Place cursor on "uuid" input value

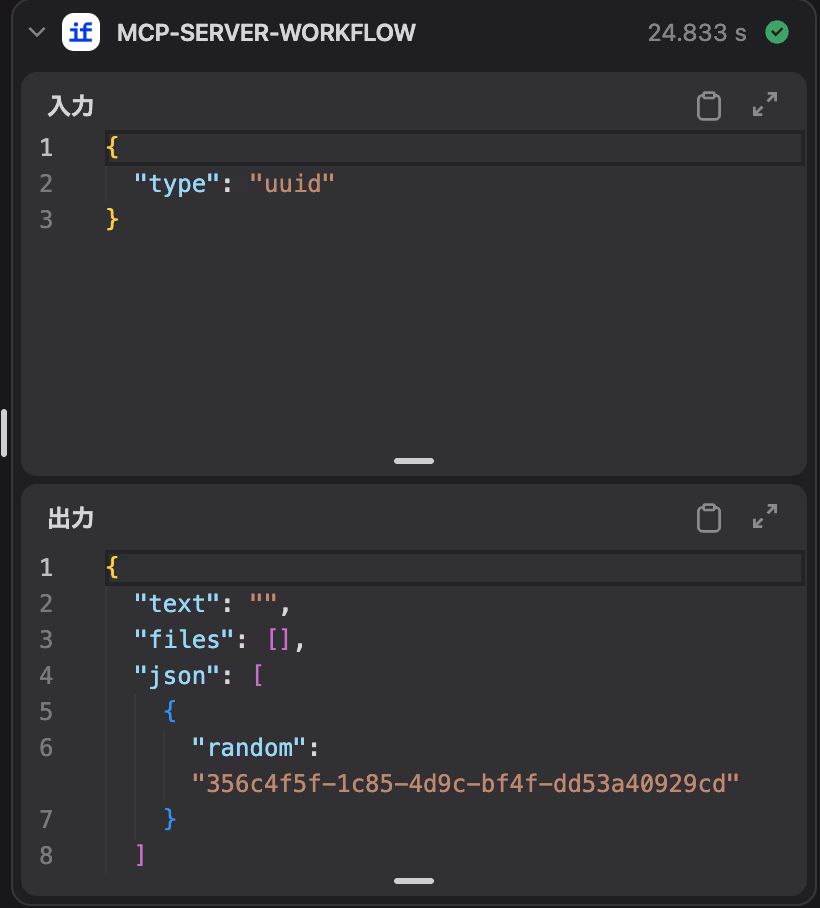(292, 183)
